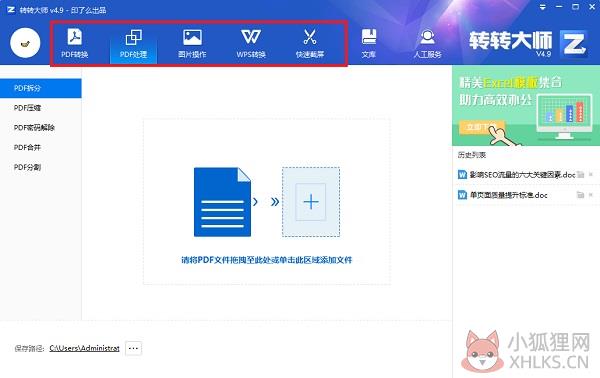Select PDF拆分 in the sidebar
600x378 pixels.
(41, 88)
